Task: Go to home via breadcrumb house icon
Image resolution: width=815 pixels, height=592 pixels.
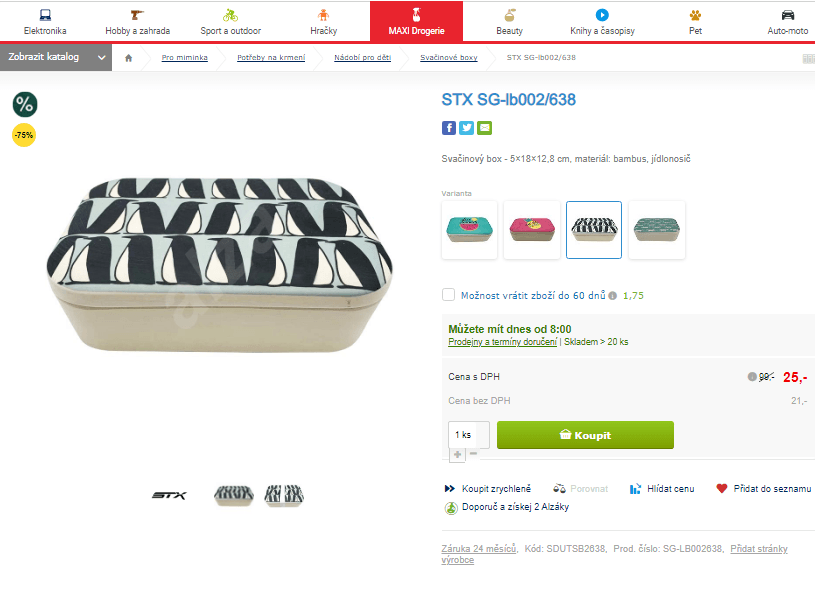Action: coord(128,58)
